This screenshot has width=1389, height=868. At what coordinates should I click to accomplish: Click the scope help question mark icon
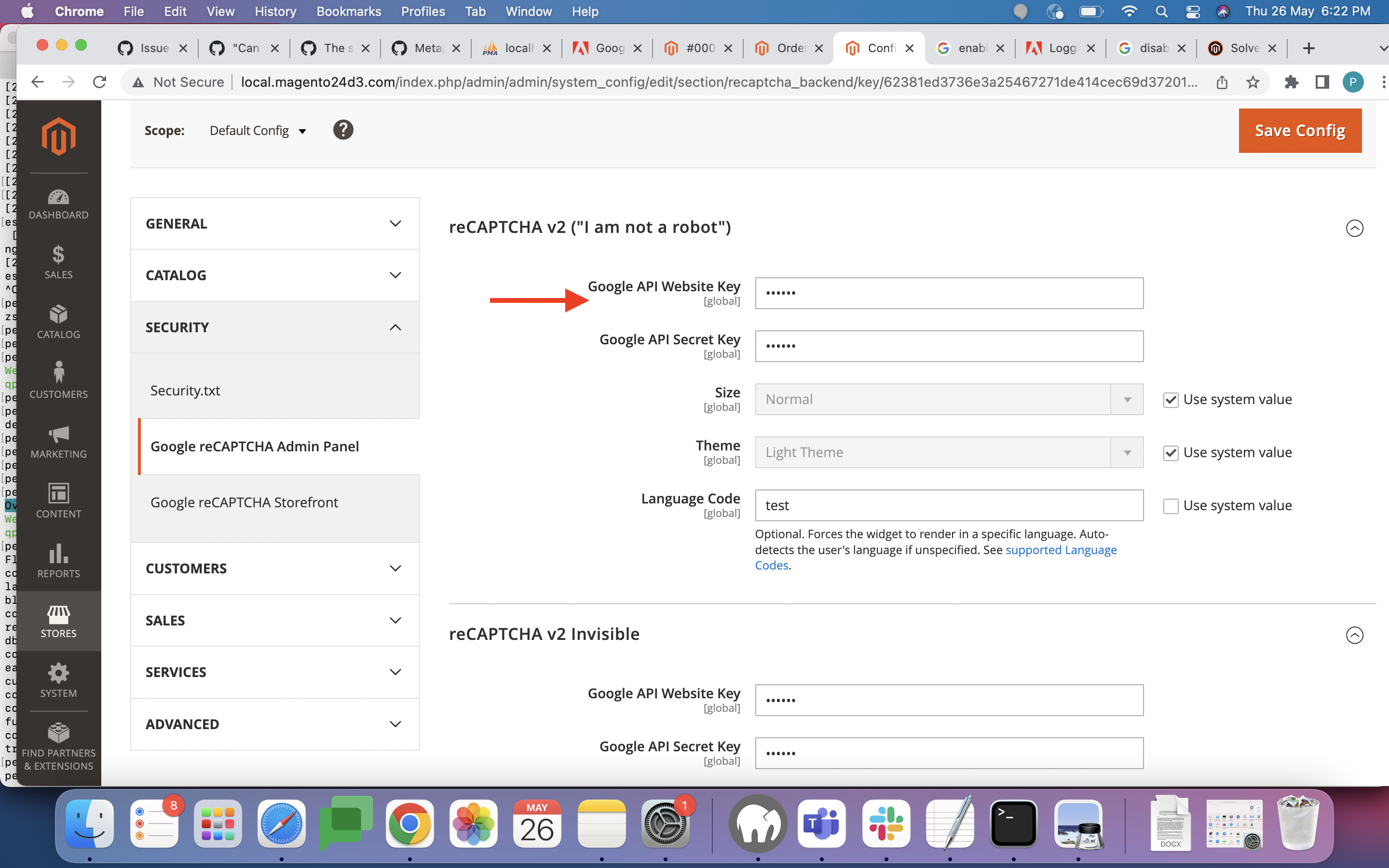click(342, 130)
